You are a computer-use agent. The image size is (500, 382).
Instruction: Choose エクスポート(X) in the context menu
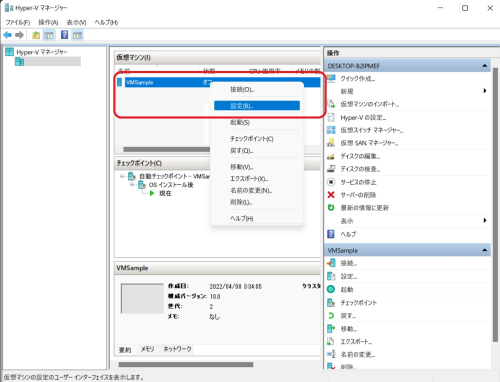(x=257, y=179)
